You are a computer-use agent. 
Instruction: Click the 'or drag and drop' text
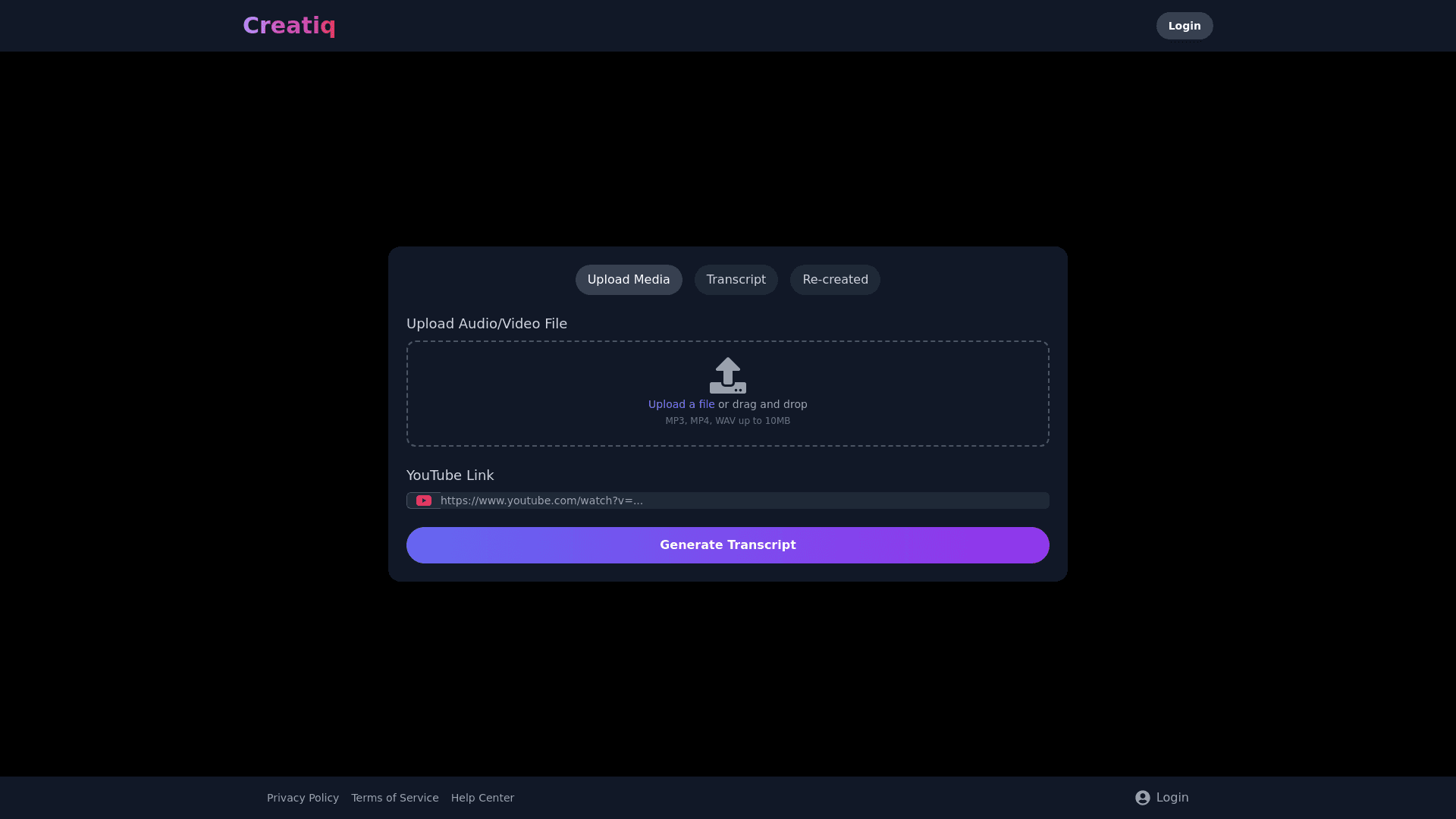(762, 405)
